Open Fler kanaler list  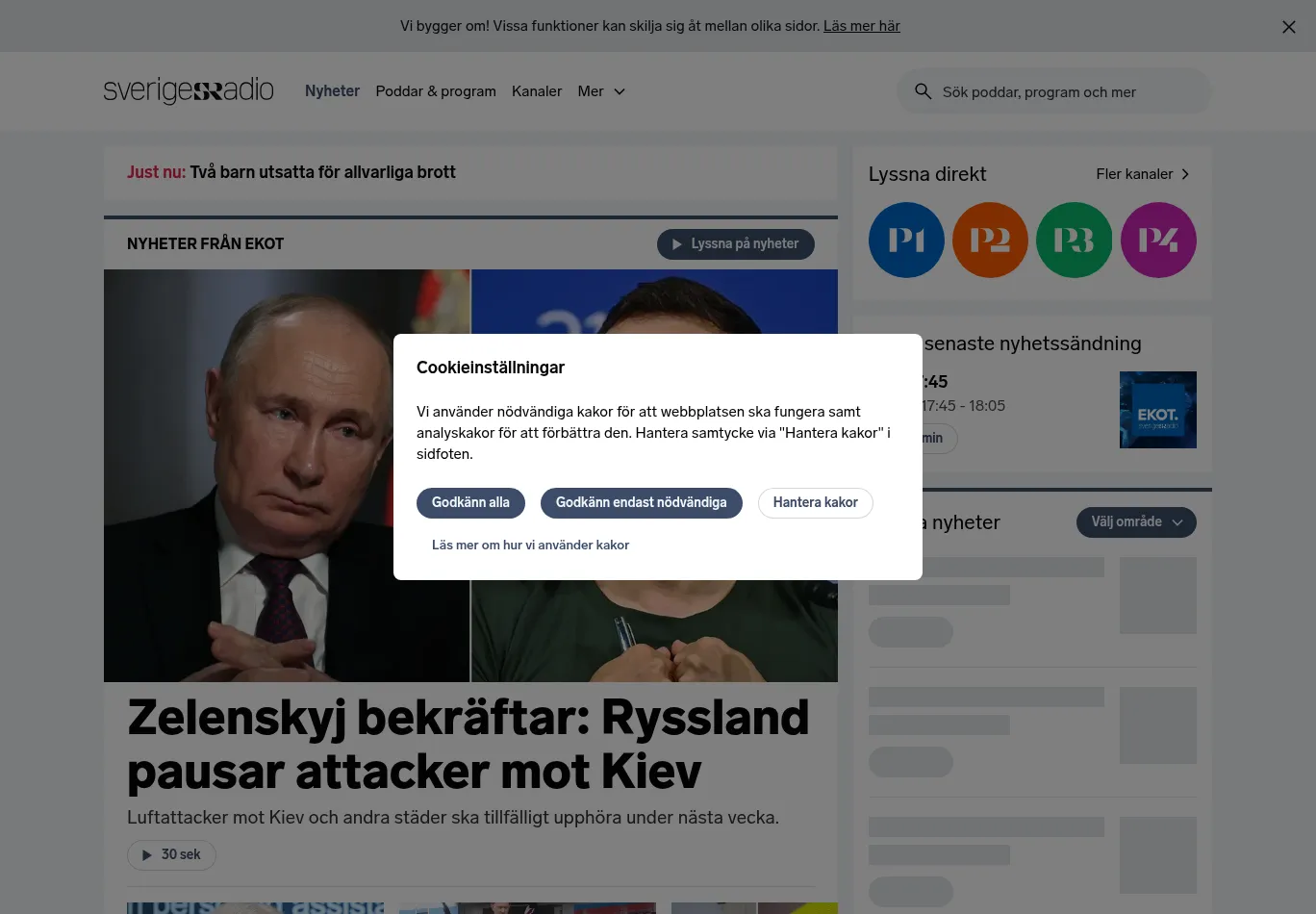click(1143, 174)
